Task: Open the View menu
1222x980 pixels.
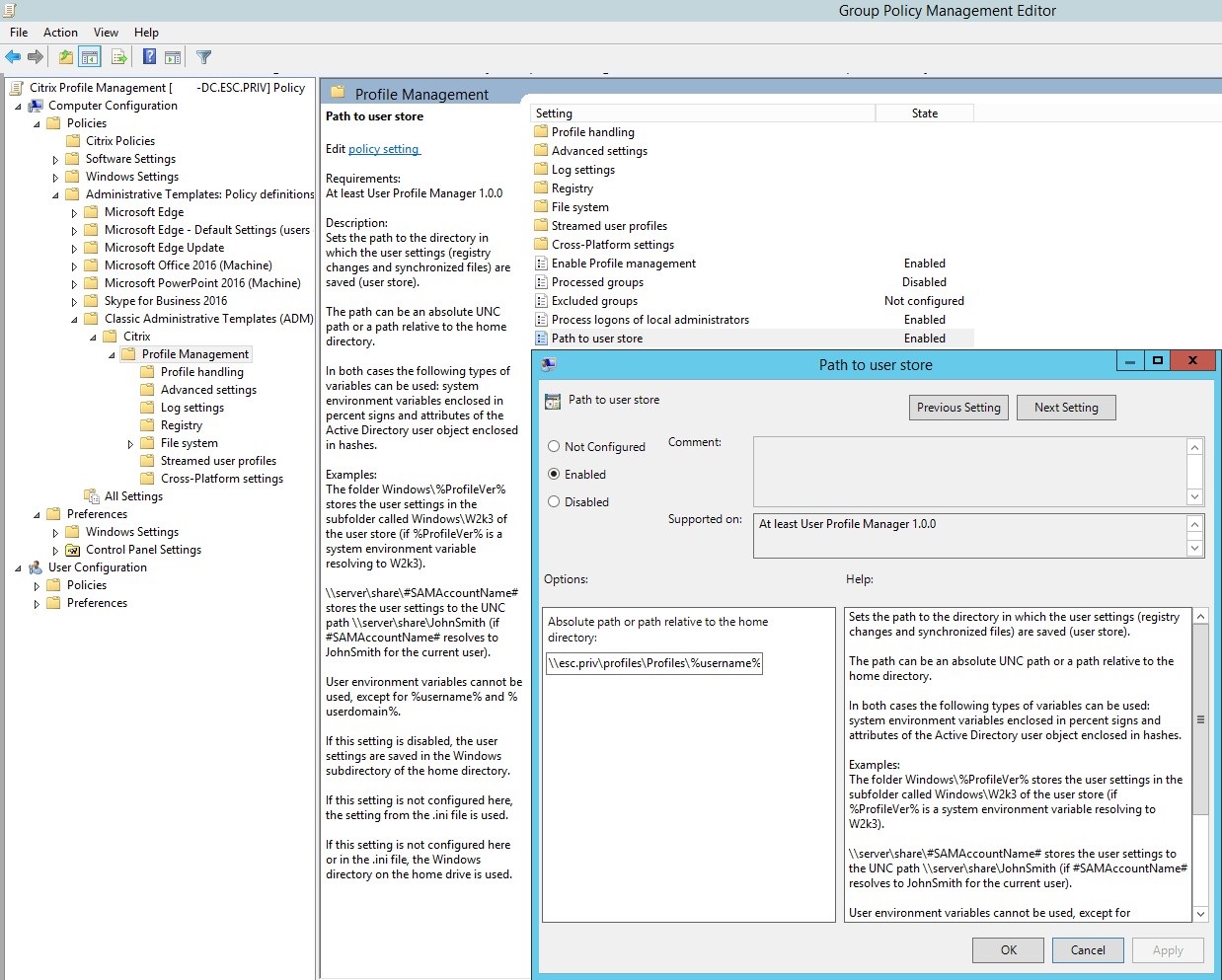Action: [x=106, y=33]
